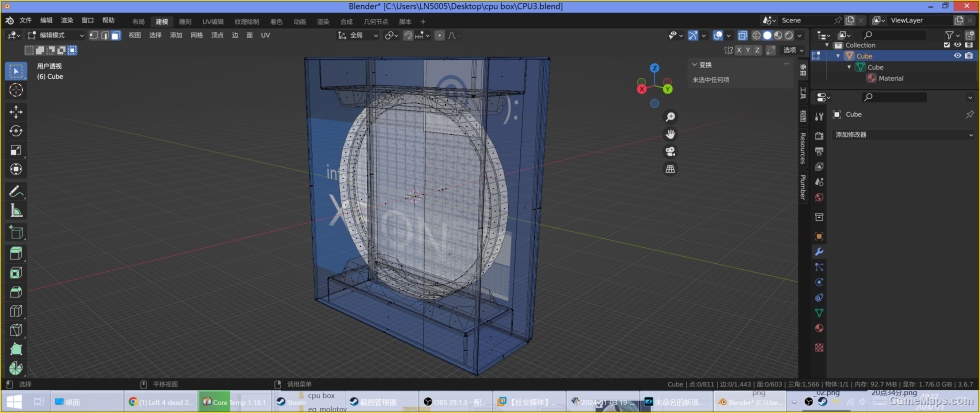Click the outliner search field

click(x=894, y=36)
